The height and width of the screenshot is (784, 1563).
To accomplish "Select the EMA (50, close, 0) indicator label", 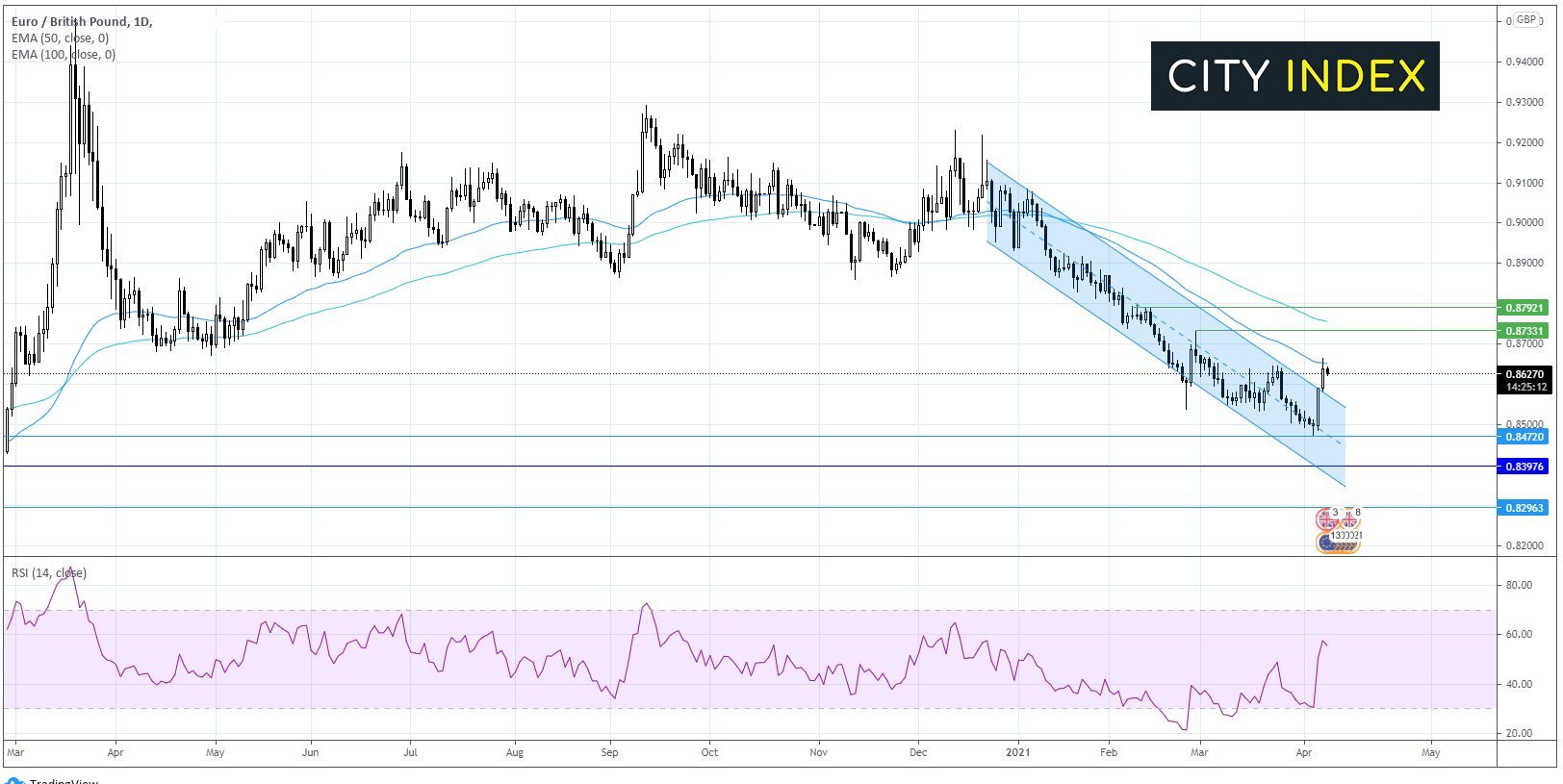I will (60, 38).
